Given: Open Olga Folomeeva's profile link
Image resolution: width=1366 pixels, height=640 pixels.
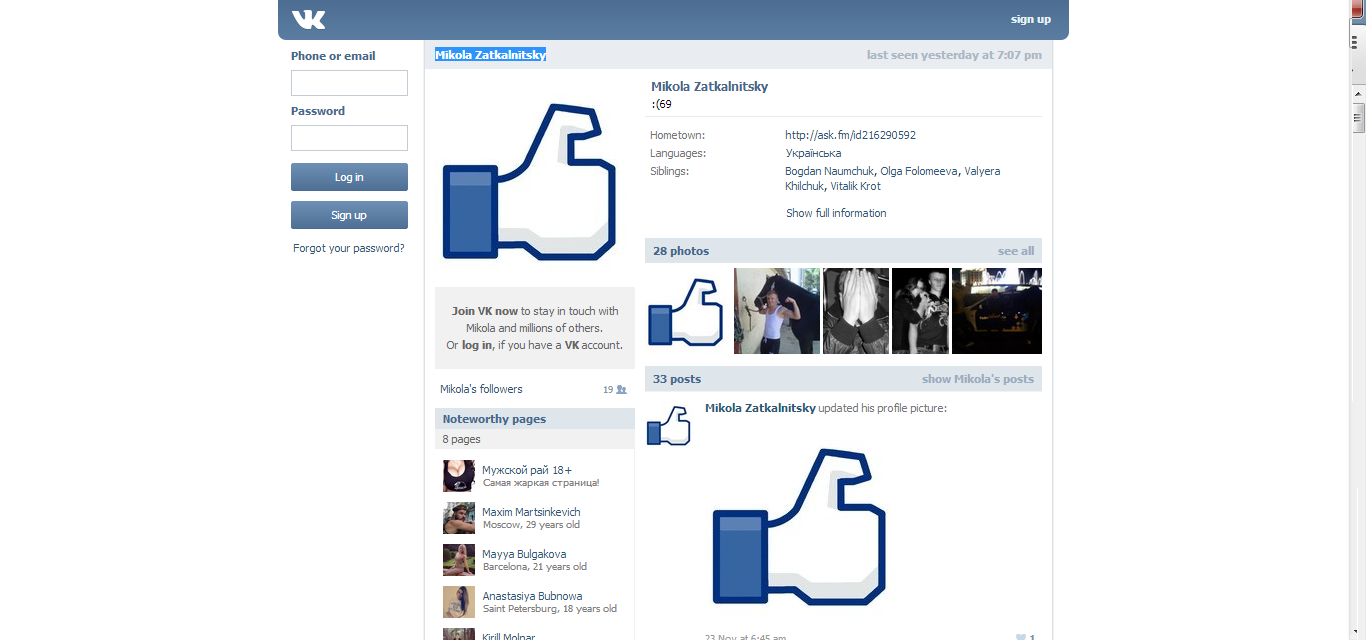Looking at the screenshot, I should pos(919,171).
